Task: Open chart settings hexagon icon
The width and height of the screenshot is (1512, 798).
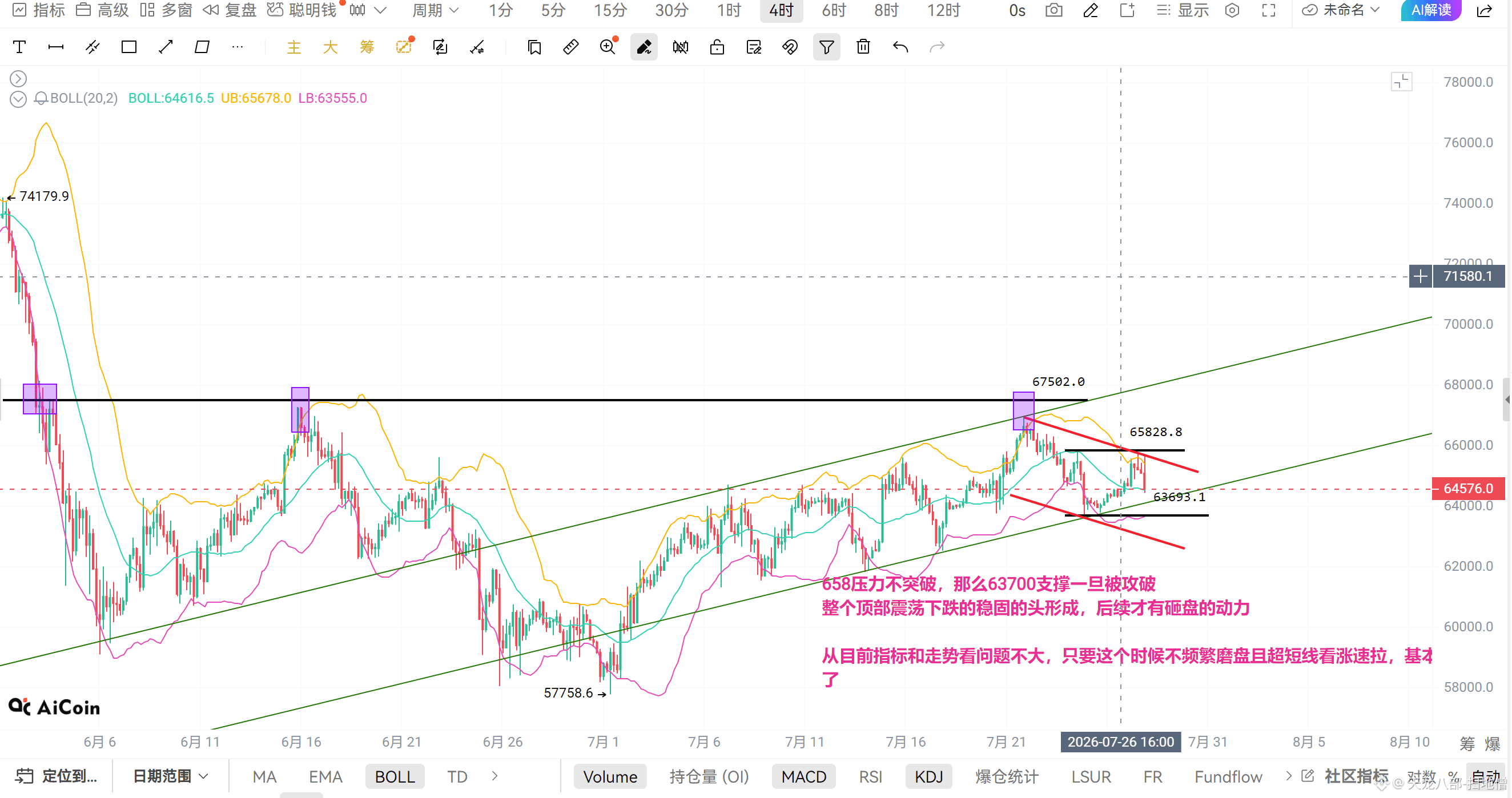Action: pyautogui.click(x=1232, y=11)
